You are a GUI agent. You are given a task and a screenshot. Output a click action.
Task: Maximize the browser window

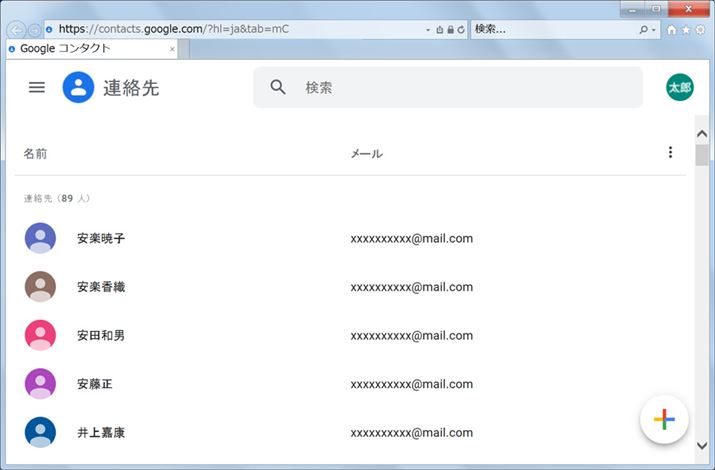656,9
